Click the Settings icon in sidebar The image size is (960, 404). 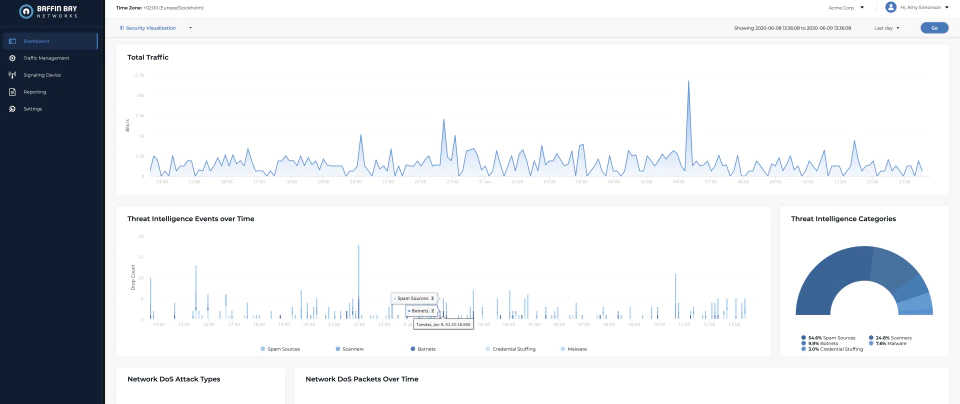tap(12, 109)
